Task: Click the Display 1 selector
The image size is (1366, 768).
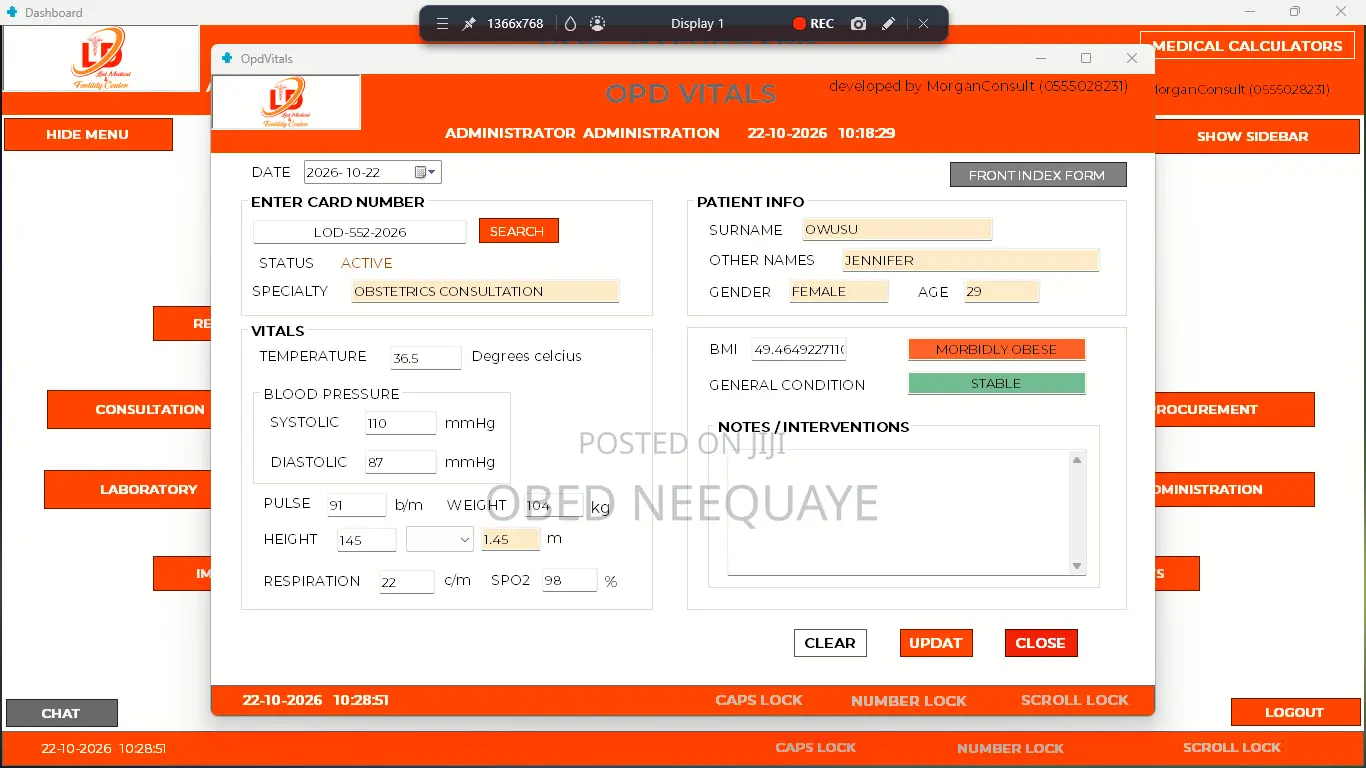Action: [x=697, y=23]
